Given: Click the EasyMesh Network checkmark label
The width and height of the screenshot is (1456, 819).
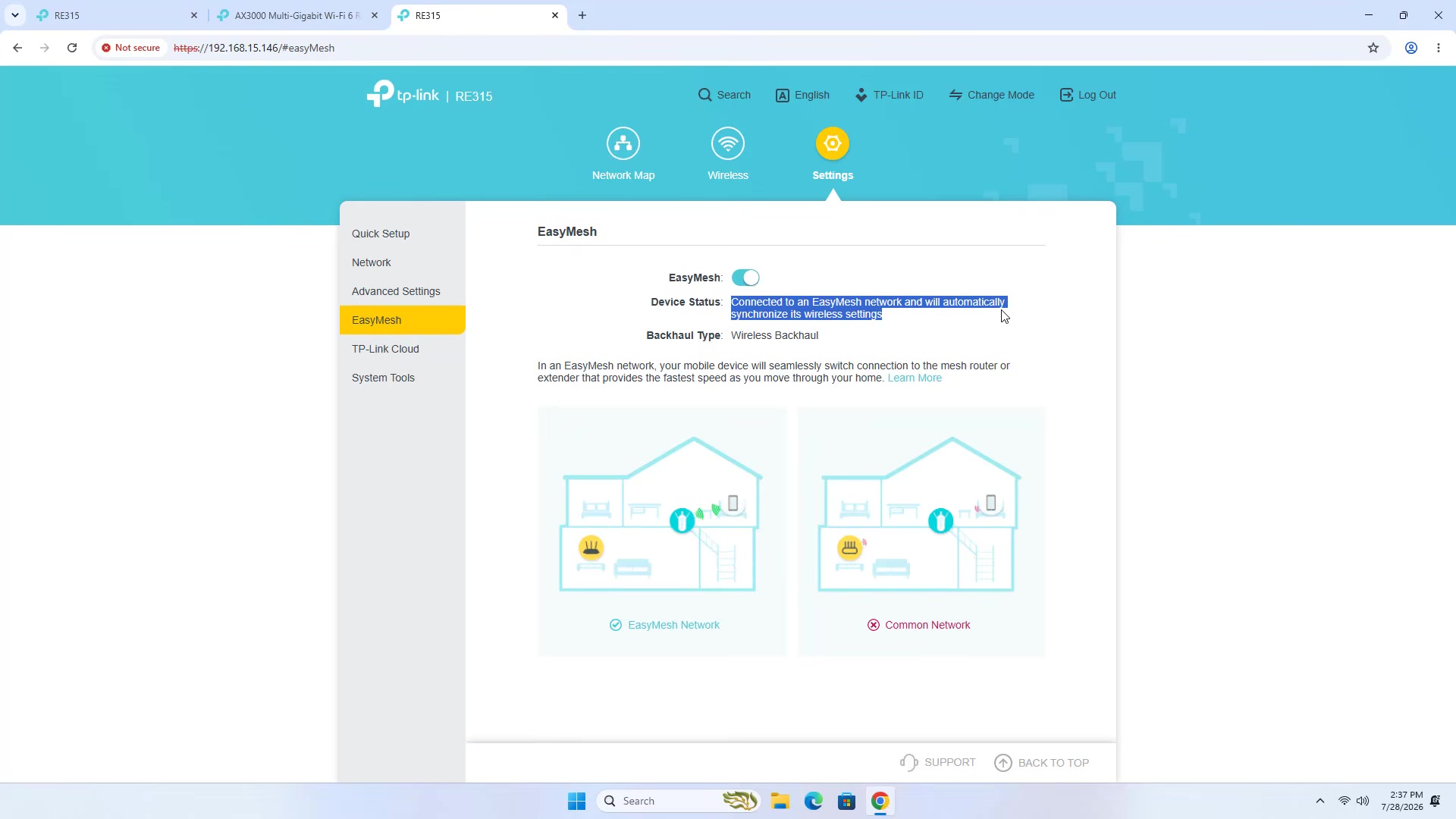Looking at the screenshot, I should [x=664, y=625].
